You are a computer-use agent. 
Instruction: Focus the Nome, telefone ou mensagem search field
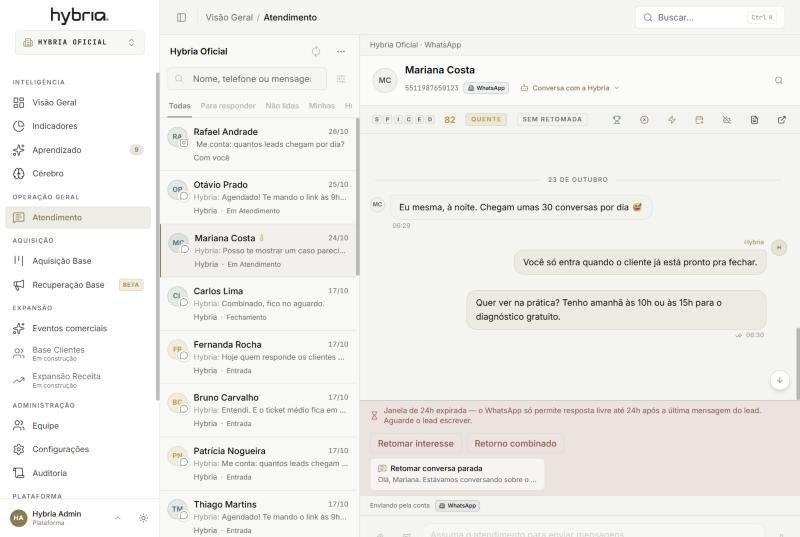pyautogui.click(x=247, y=79)
